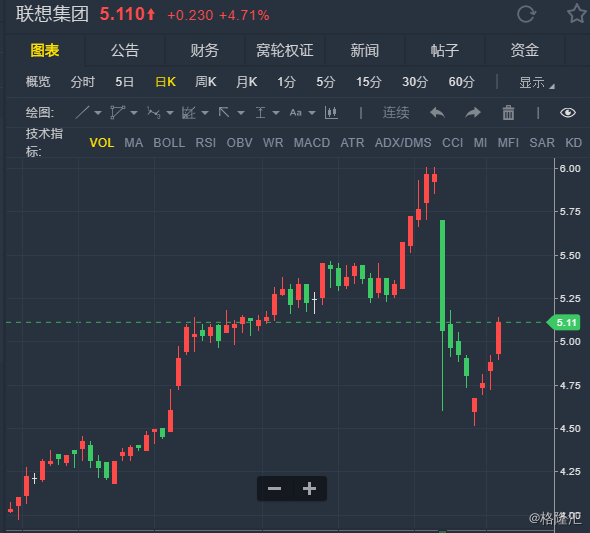The image size is (590, 533).
Task: Toggle the MACD indicator
Action: coord(312,143)
